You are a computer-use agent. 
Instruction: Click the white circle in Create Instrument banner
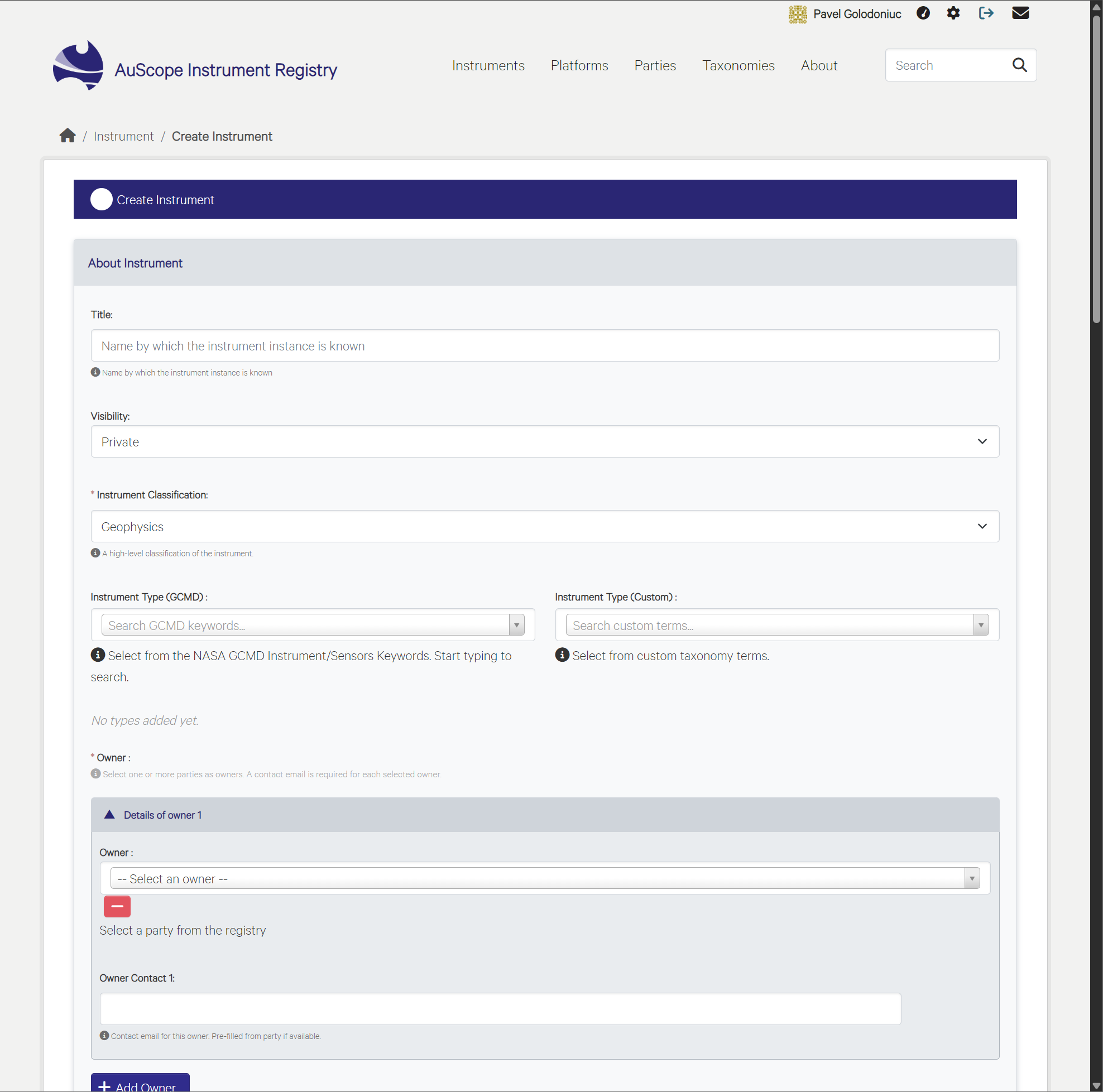tap(101, 199)
